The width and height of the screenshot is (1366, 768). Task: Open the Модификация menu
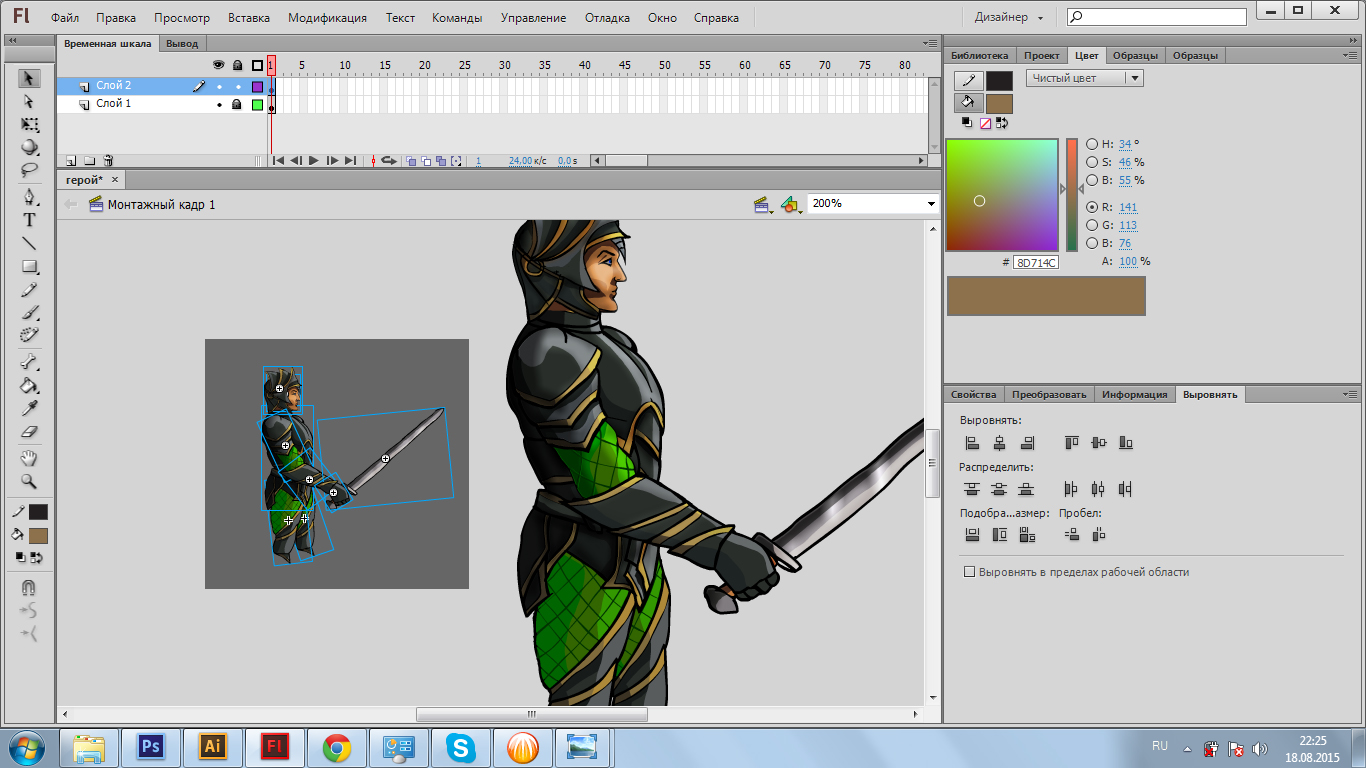pos(327,18)
